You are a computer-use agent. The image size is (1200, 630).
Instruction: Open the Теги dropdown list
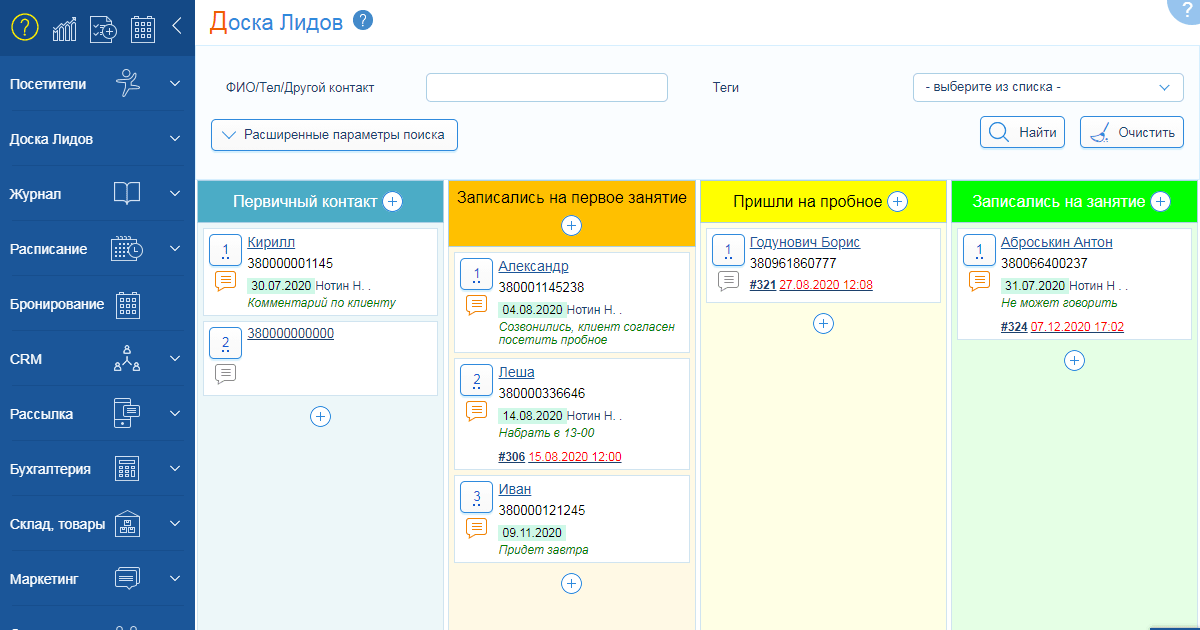(1047, 88)
